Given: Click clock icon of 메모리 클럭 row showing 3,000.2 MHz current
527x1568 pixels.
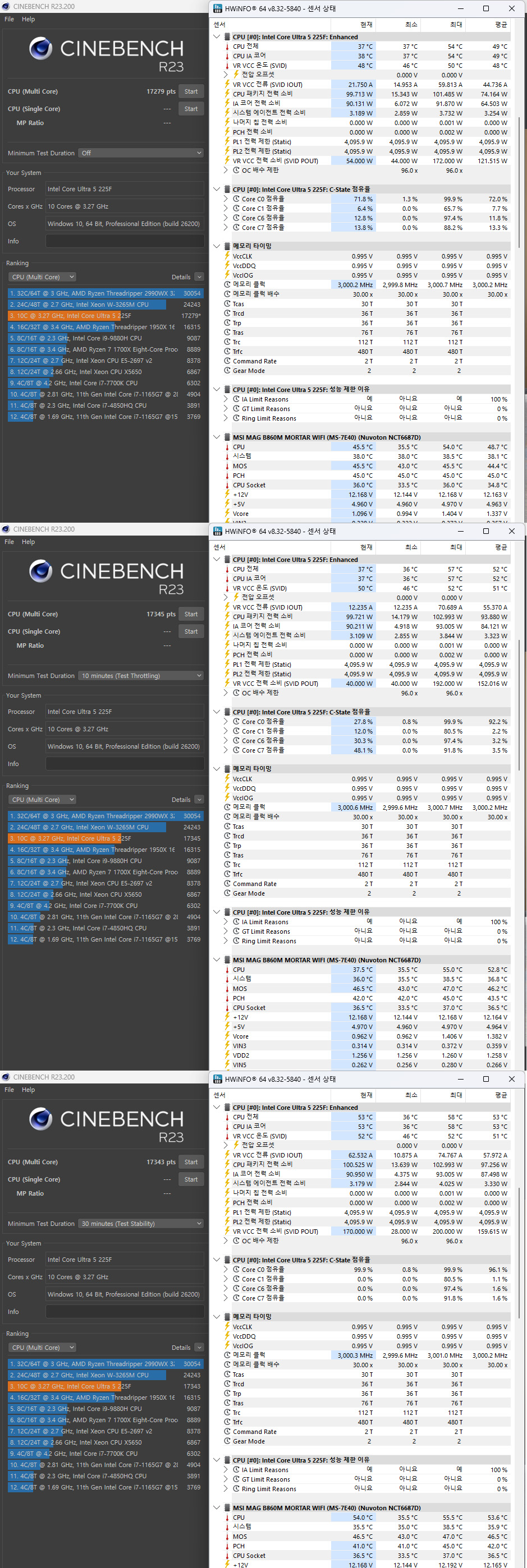Looking at the screenshot, I should (x=227, y=284).
